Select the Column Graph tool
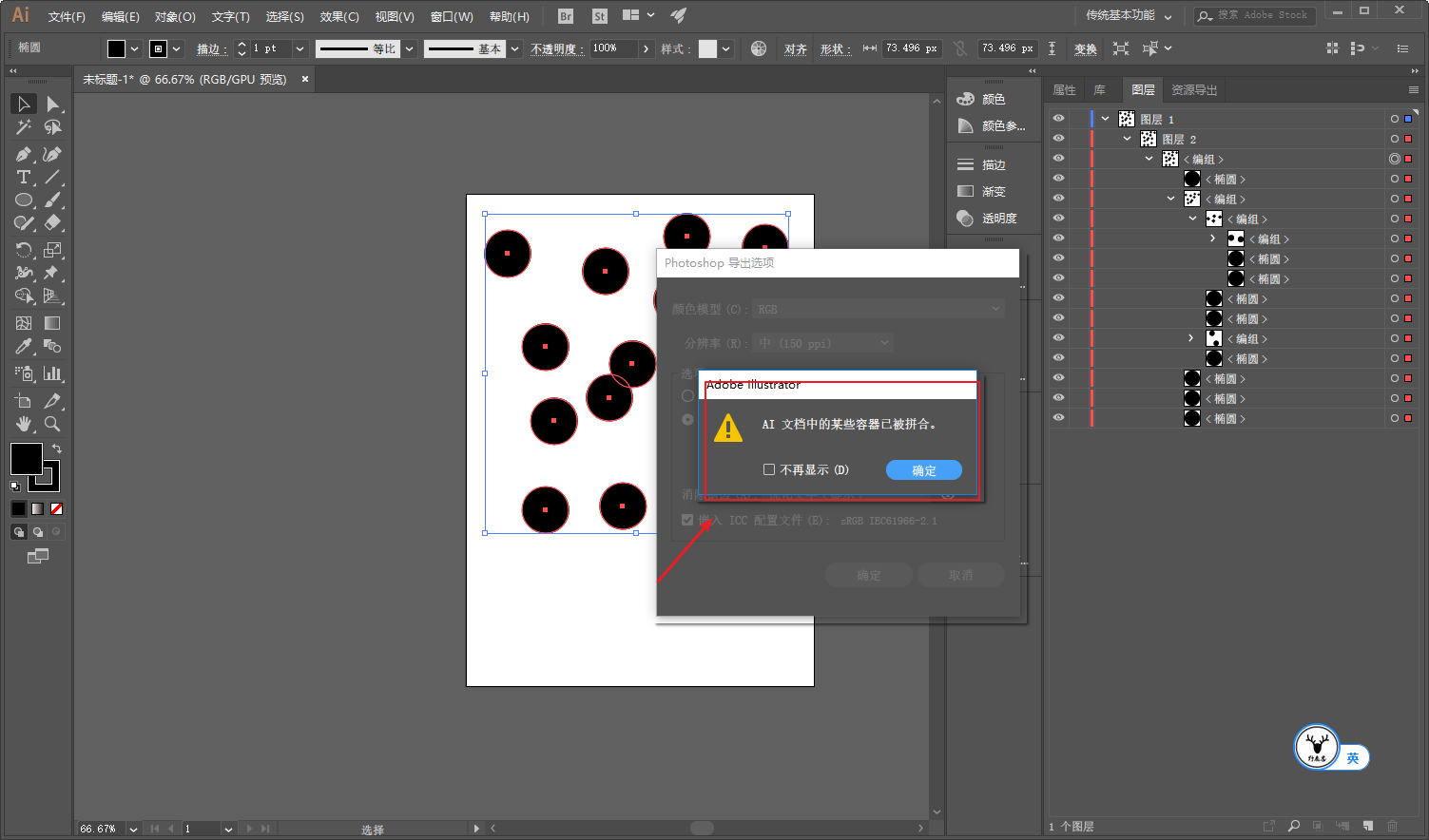1429x840 pixels. 53,373
